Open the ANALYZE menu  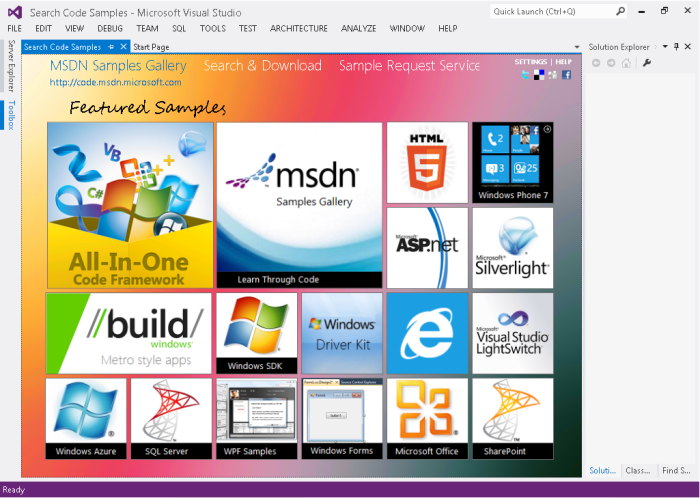(358, 29)
